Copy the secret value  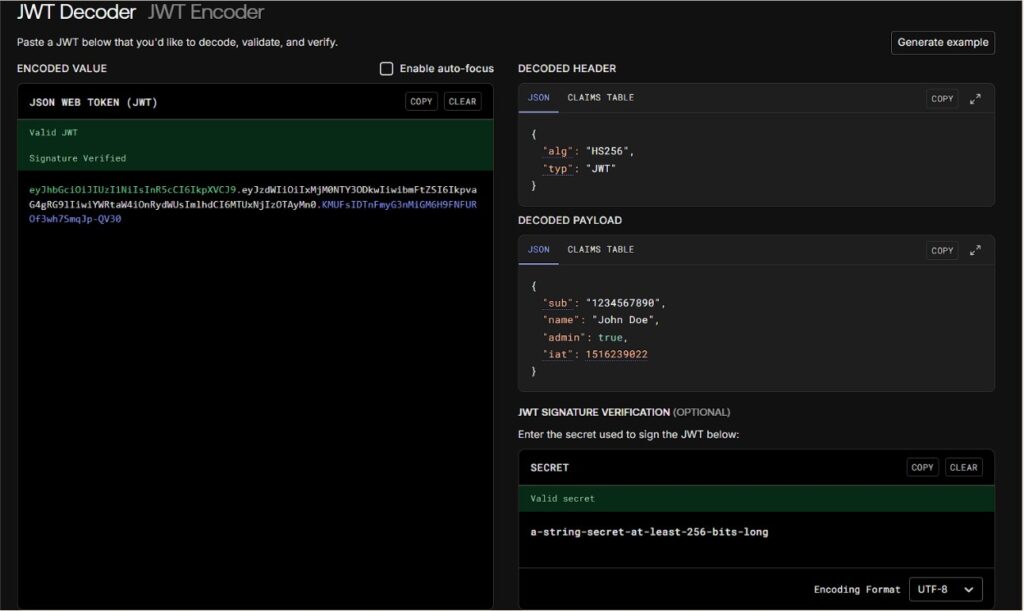click(x=922, y=467)
